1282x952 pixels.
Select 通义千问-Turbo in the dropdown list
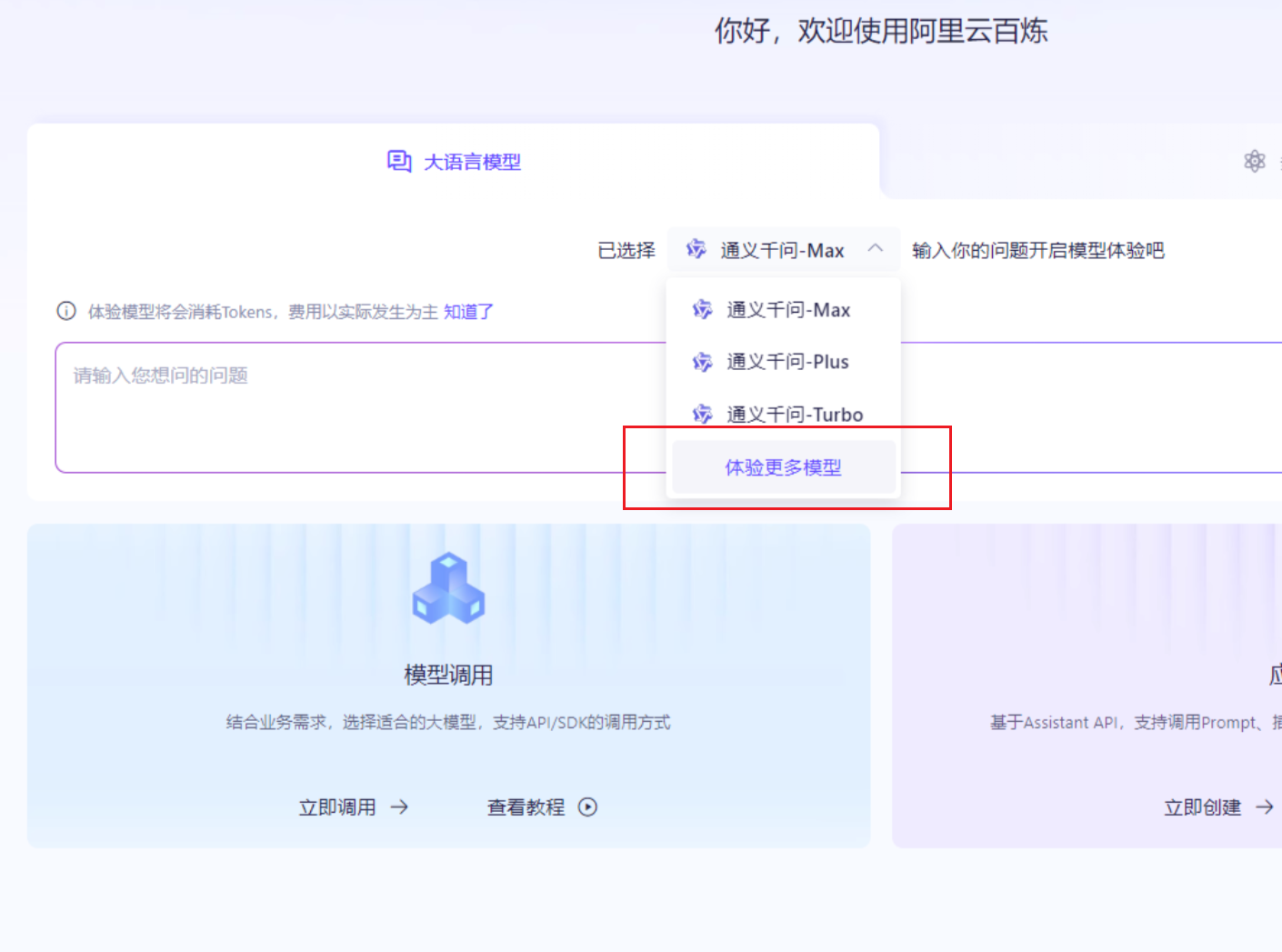pyautogui.click(x=784, y=414)
